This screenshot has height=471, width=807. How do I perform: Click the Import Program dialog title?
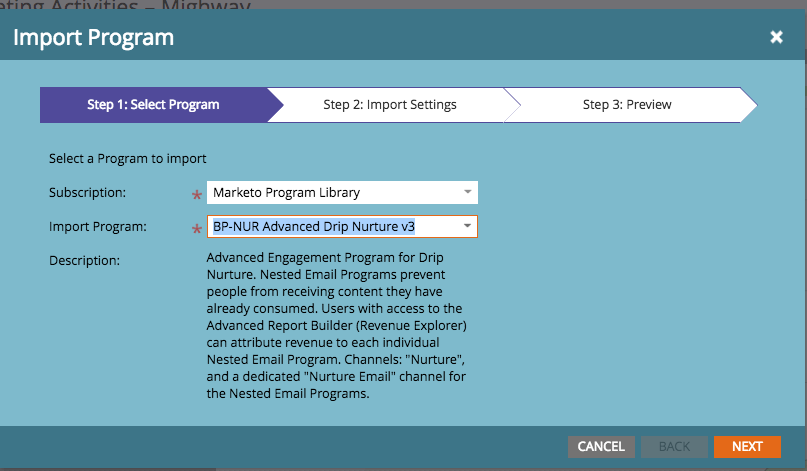point(93,38)
